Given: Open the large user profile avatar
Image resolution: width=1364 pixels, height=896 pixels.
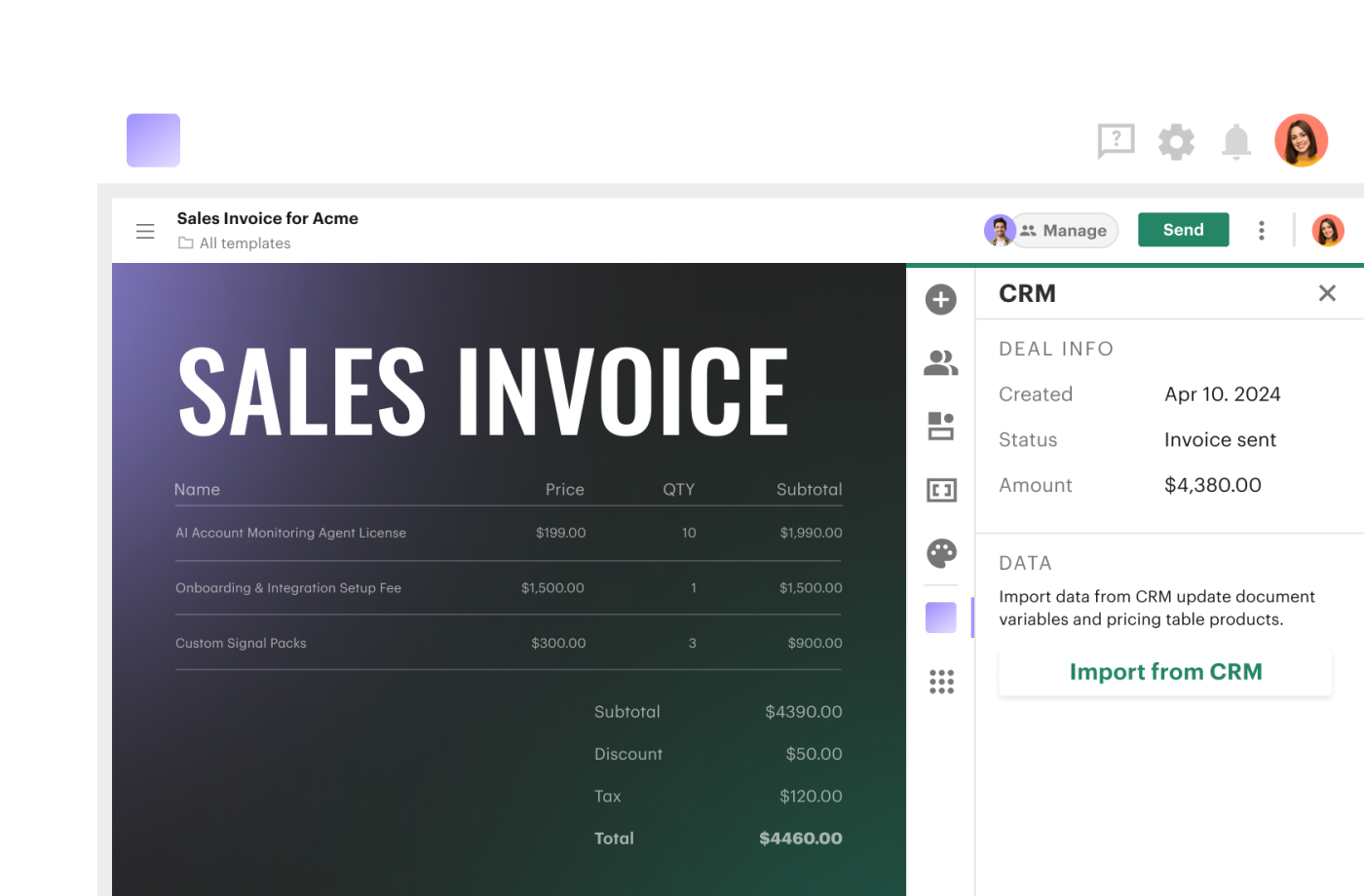Looking at the screenshot, I should click(x=1301, y=140).
